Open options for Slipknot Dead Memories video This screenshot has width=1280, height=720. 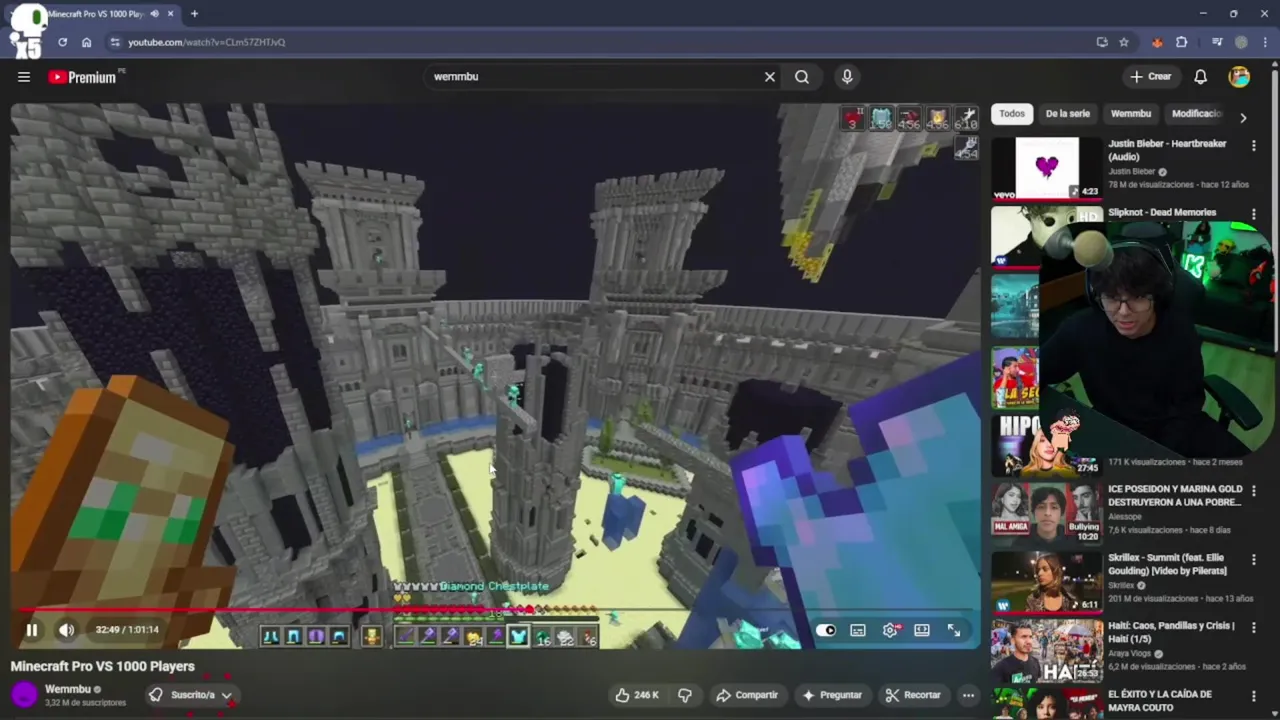[x=1253, y=215]
